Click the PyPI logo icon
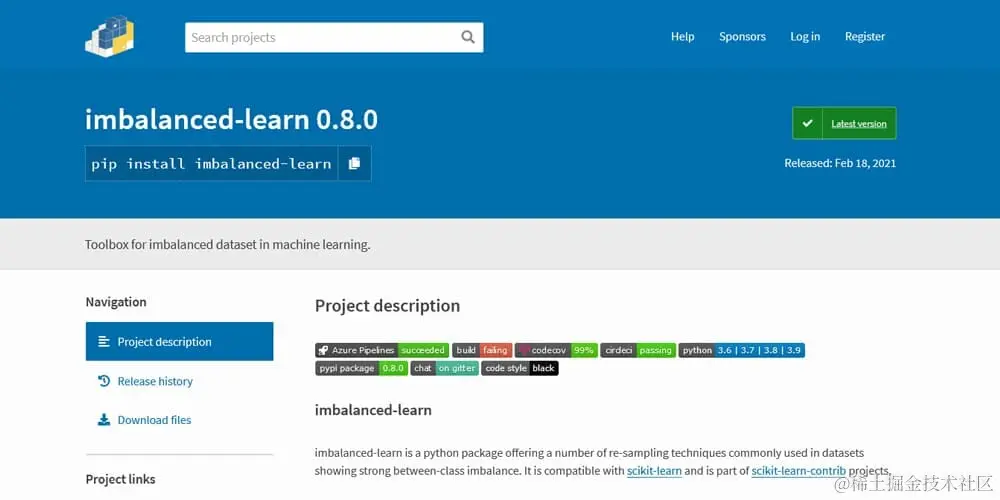This screenshot has height=500, width=1000. point(109,36)
